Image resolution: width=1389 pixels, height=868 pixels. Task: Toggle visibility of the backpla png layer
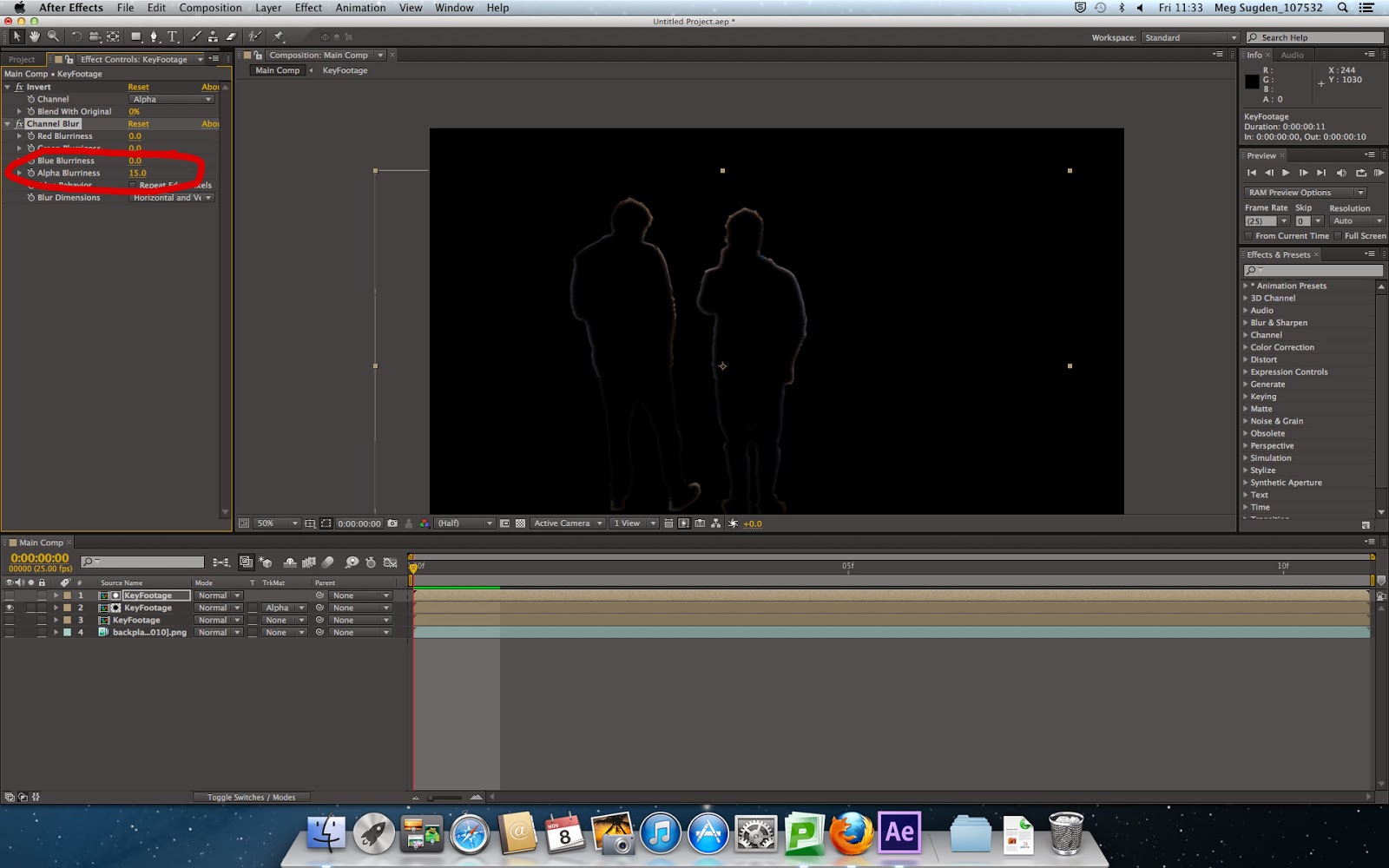(10, 632)
